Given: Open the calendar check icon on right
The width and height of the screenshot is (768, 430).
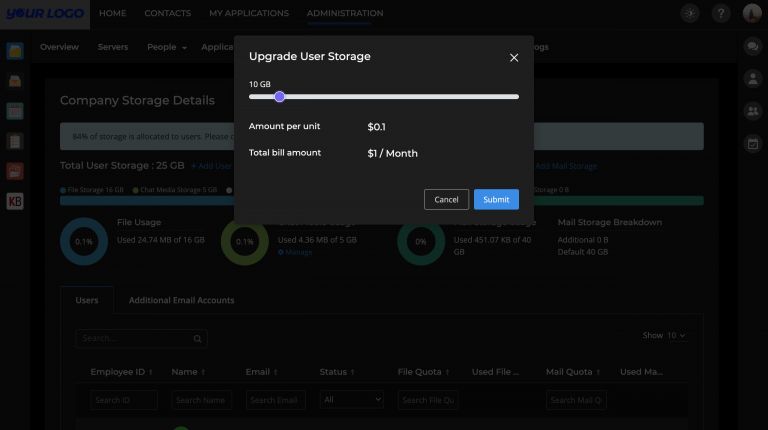Looking at the screenshot, I should [x=753, y=143].
